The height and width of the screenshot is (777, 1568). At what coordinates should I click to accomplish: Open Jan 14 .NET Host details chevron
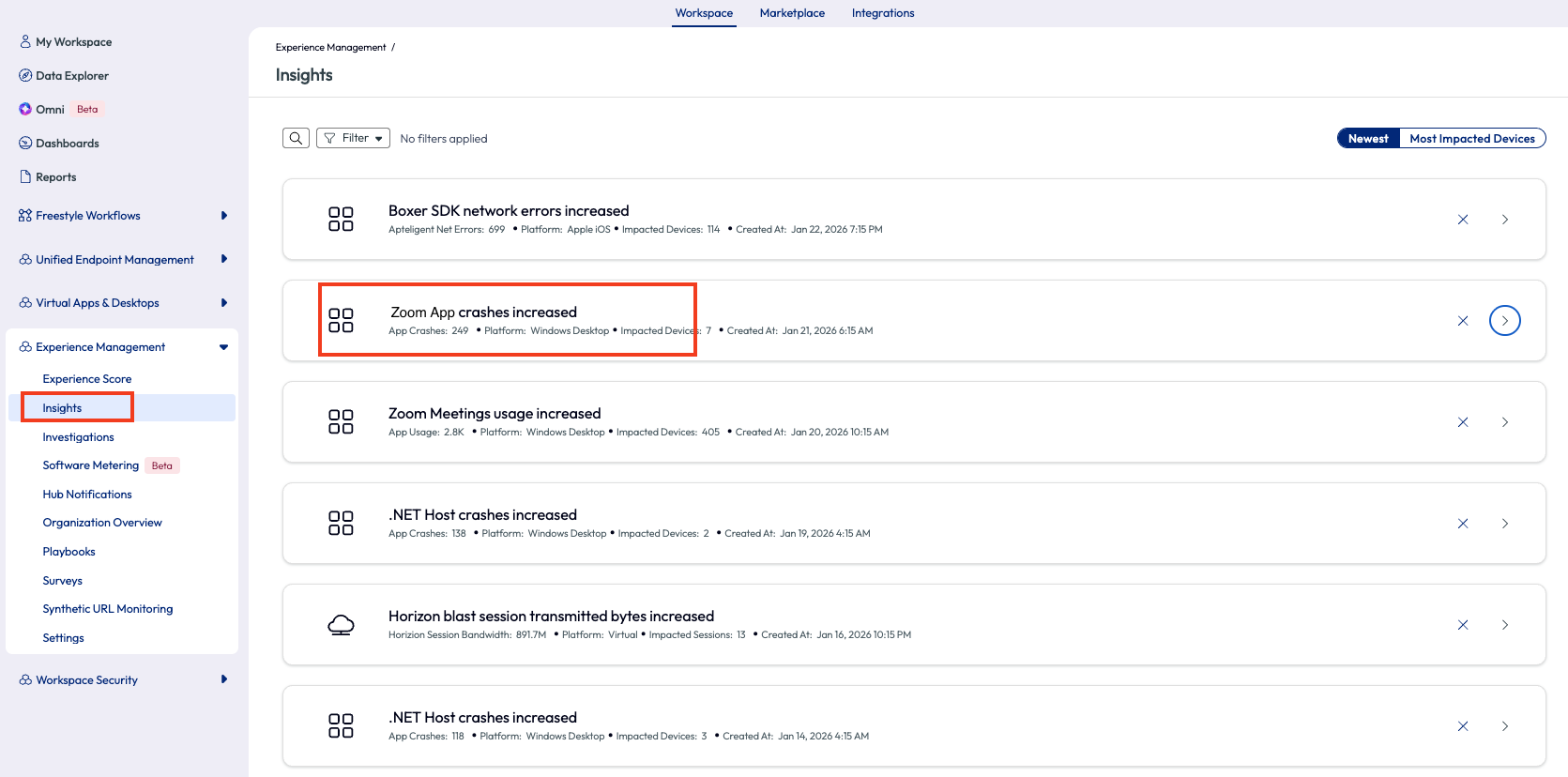[x=1505, y=725]
